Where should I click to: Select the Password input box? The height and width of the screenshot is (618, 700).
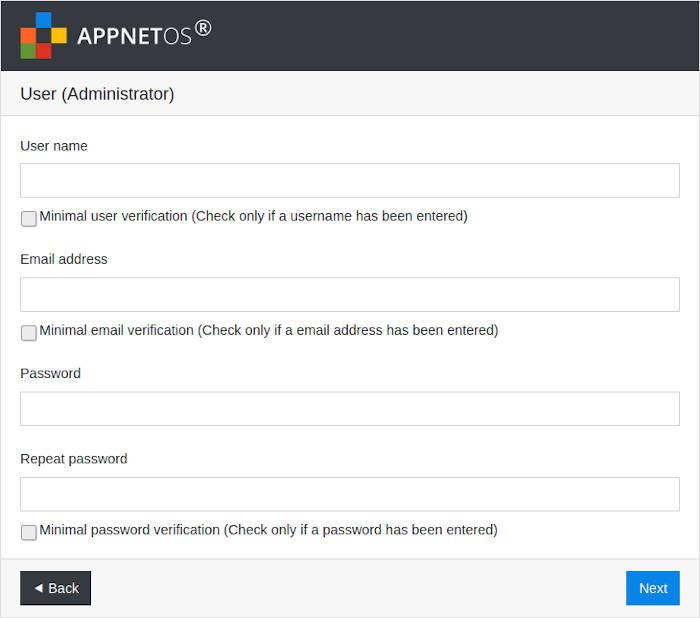350,409
